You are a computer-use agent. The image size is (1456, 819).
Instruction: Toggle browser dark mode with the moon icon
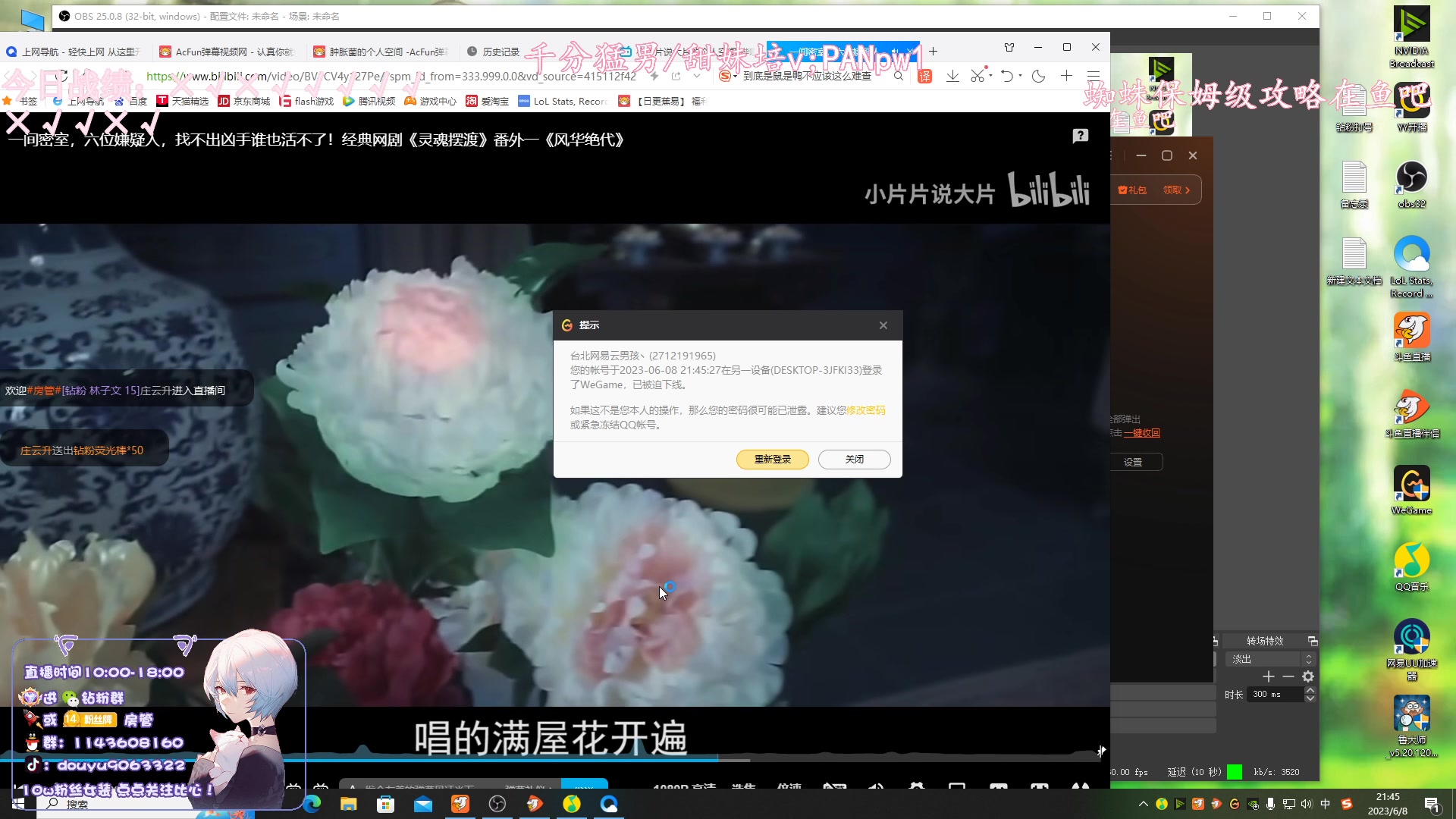pyautogui.click(x=1039, y=76)
